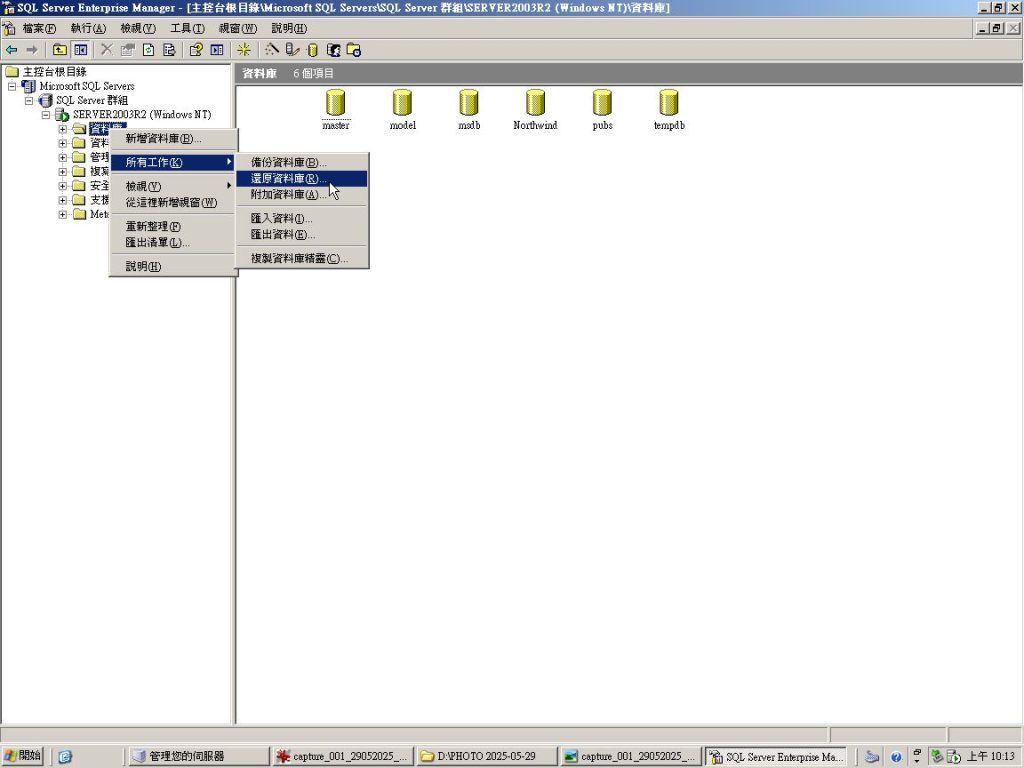Click the msdb database icon
This screenshot has height=768, width=1024.
coord(469,103)
